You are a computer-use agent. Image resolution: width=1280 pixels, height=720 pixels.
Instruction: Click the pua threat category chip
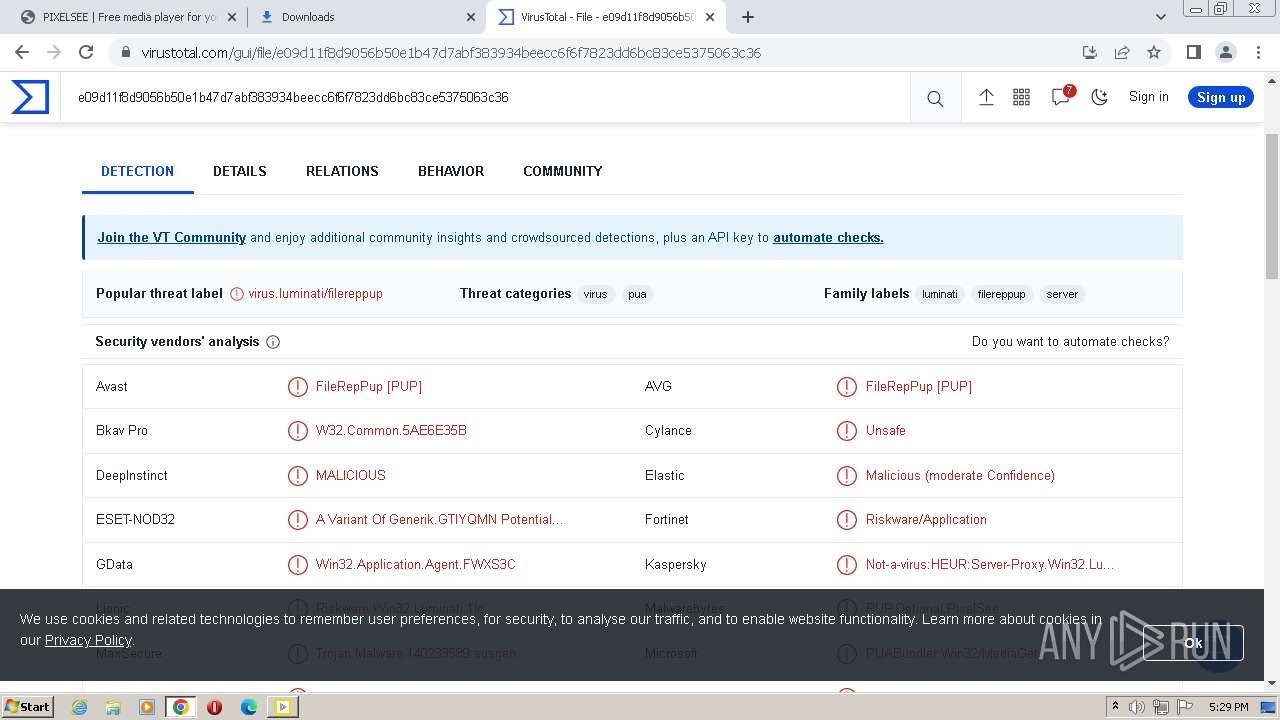[x=637, y=294]
